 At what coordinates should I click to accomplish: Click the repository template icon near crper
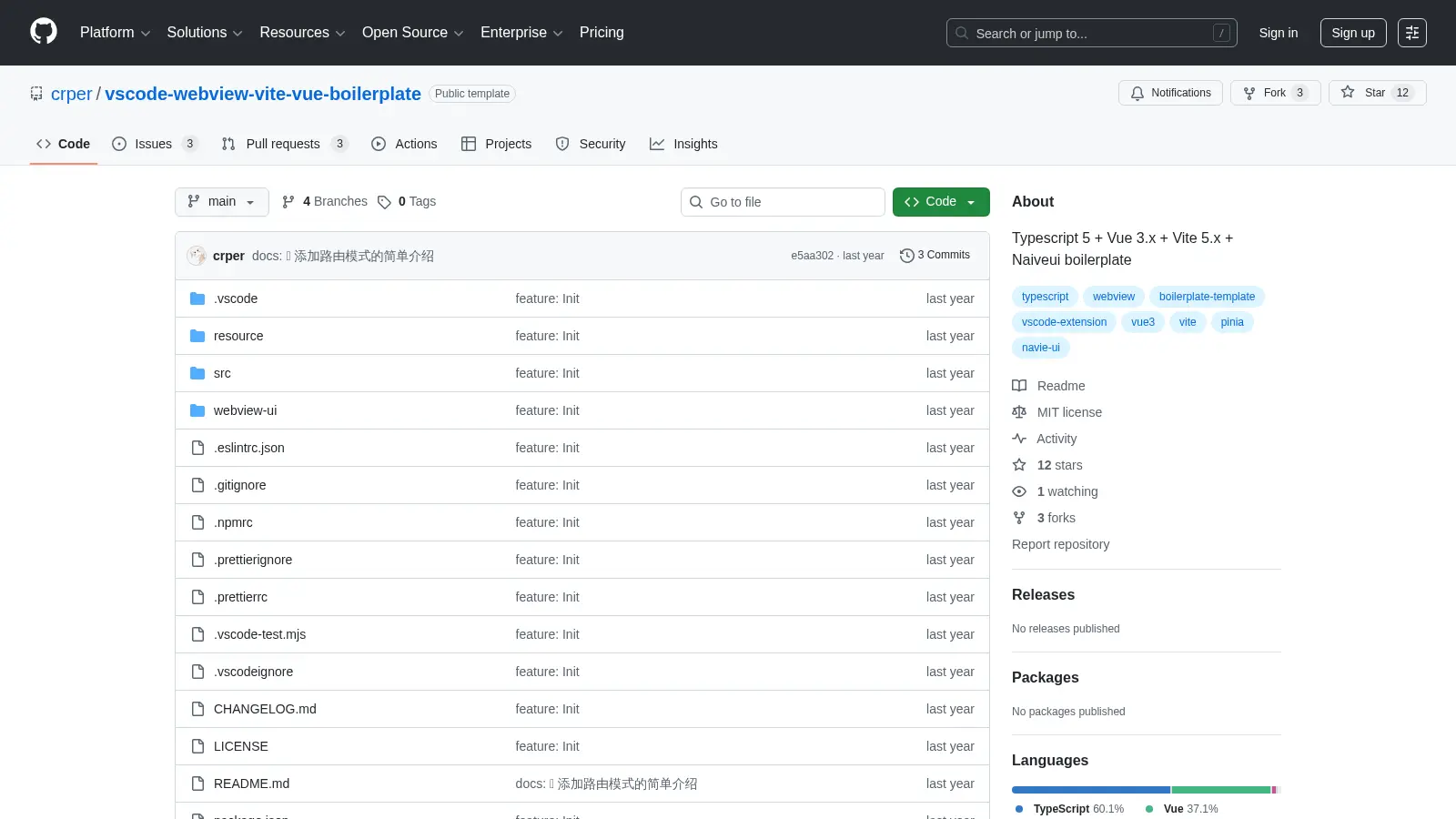[x=36, y=94]
